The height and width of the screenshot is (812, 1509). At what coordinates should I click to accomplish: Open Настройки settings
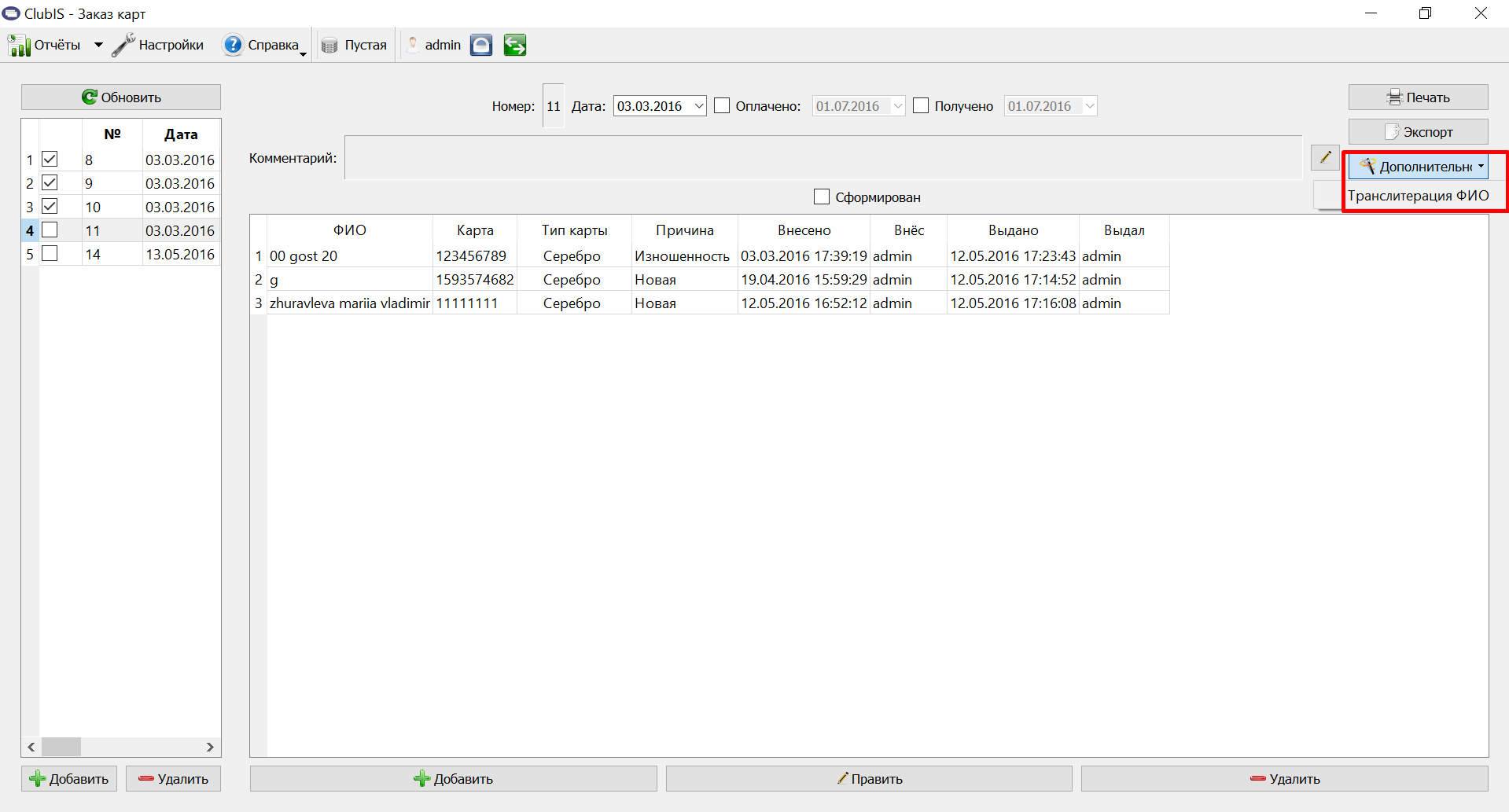158,46
